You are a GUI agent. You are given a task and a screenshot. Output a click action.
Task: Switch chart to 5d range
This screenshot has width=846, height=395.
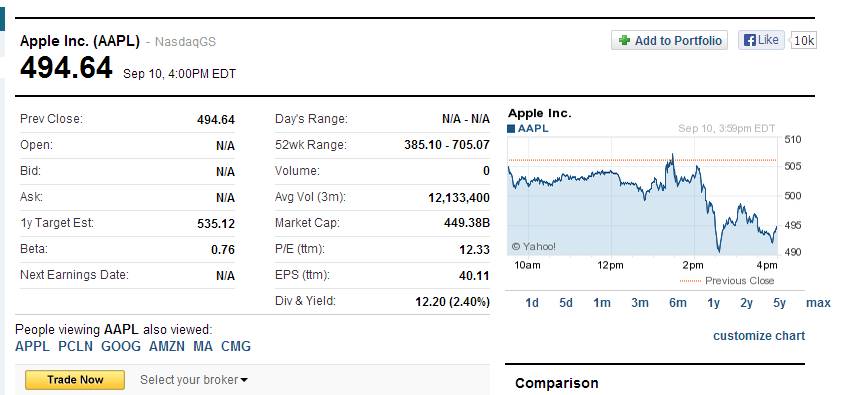point(565,303)
